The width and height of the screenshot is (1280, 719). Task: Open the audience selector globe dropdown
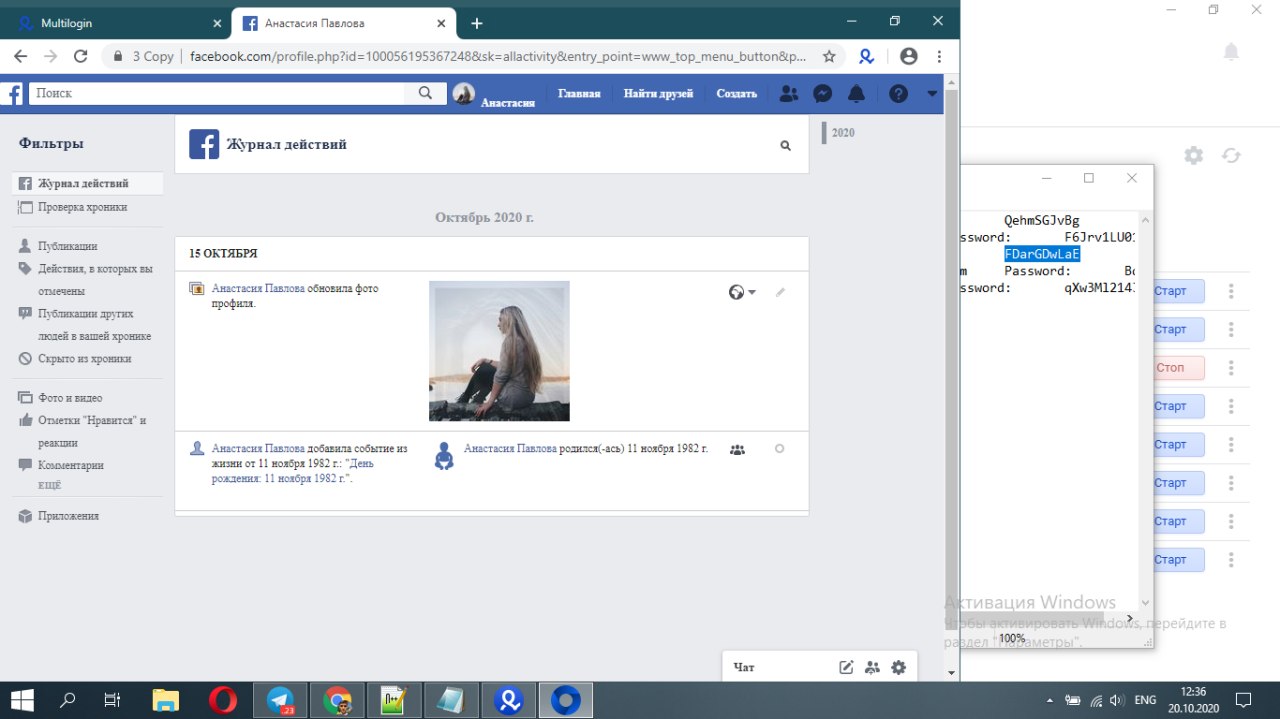coord(742,292)
